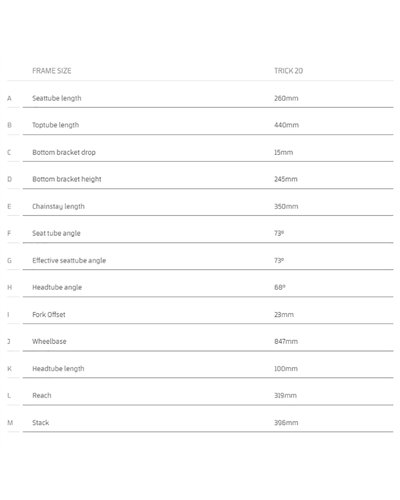Select the Wheelbase row label
400x500 pixels.
point(49,341)
